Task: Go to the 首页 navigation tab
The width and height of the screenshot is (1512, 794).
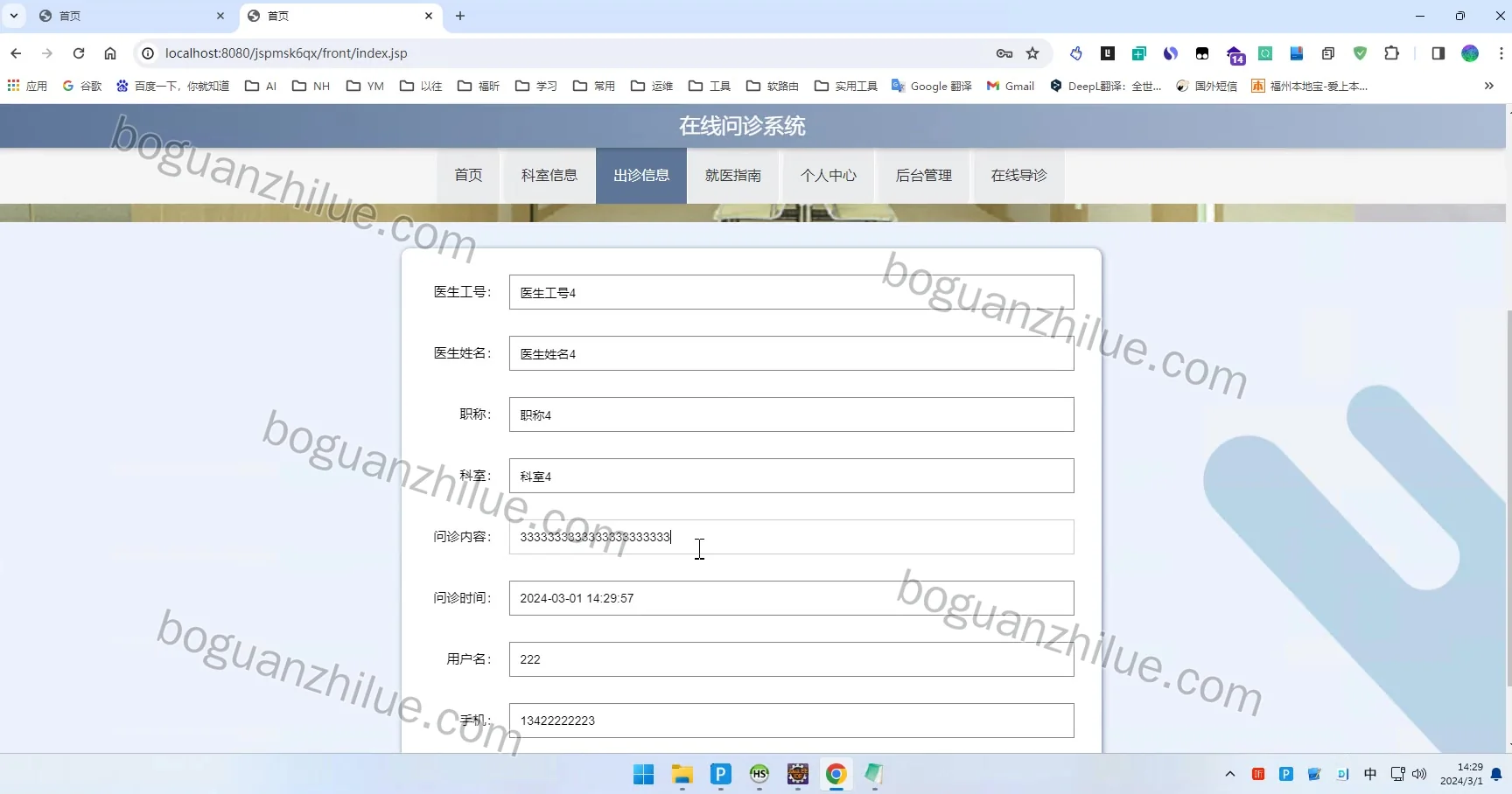Action: [x=468, y=176]
